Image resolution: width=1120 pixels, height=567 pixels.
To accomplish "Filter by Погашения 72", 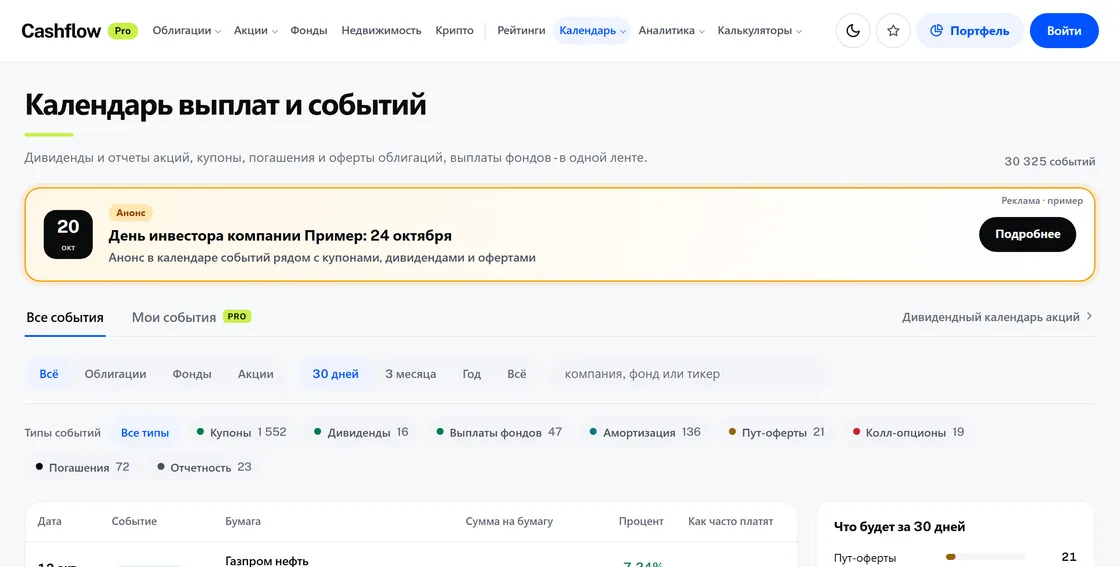I will pyautogui.click(x=82, y=467).
